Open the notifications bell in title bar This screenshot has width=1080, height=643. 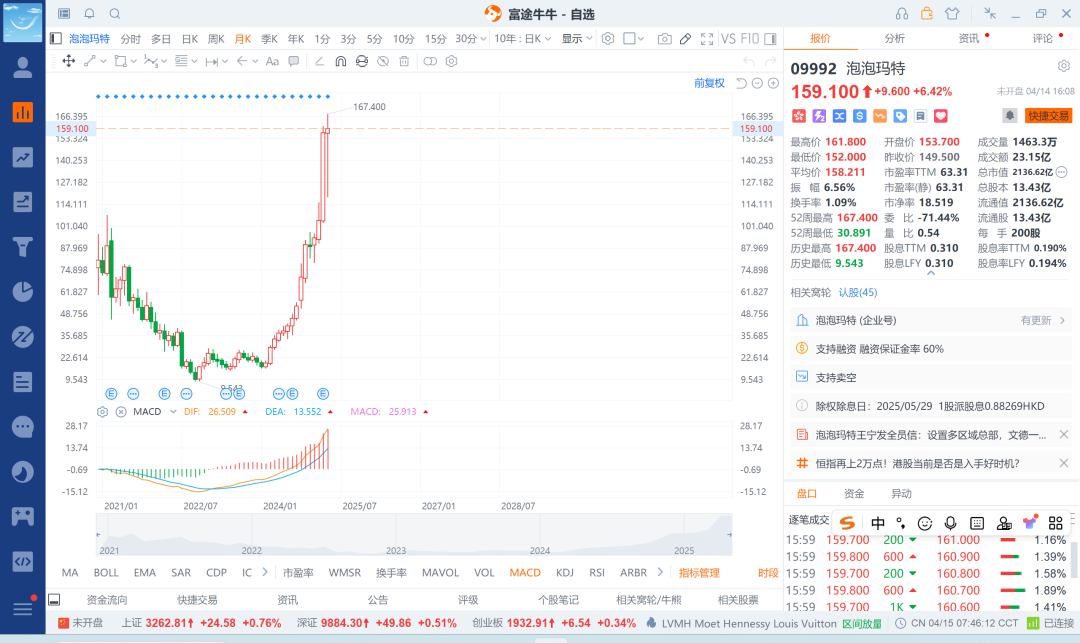point(90,14)
